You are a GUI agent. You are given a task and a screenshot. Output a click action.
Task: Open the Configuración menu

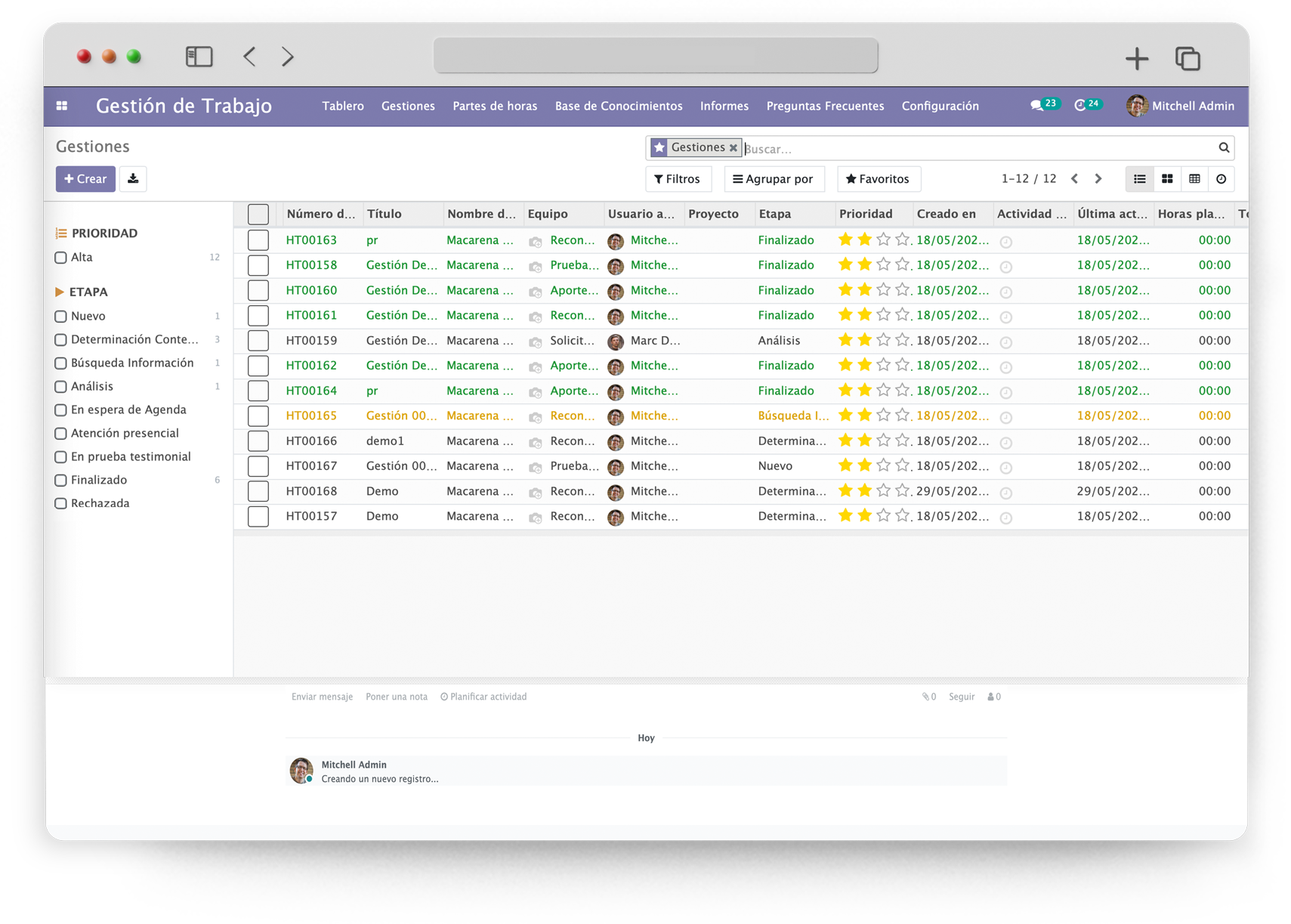pyautogui.click(x=940, y=106)
